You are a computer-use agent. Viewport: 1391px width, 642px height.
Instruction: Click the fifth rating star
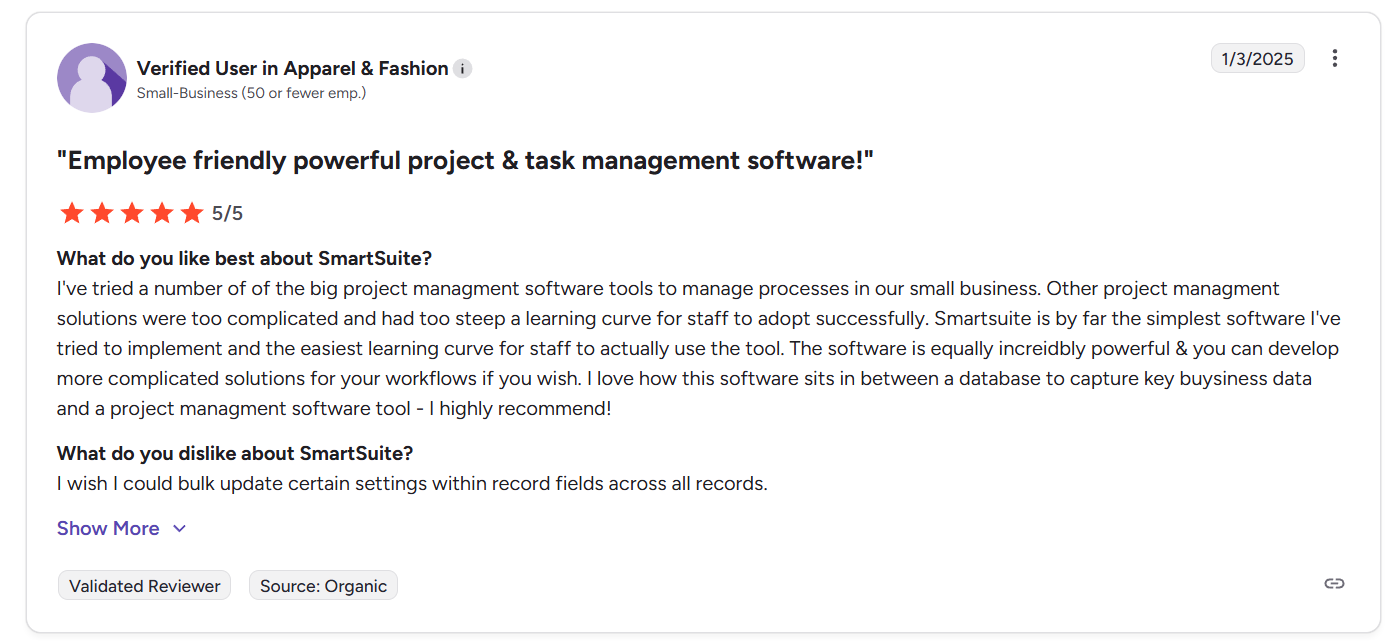click(x=191, y=213)
